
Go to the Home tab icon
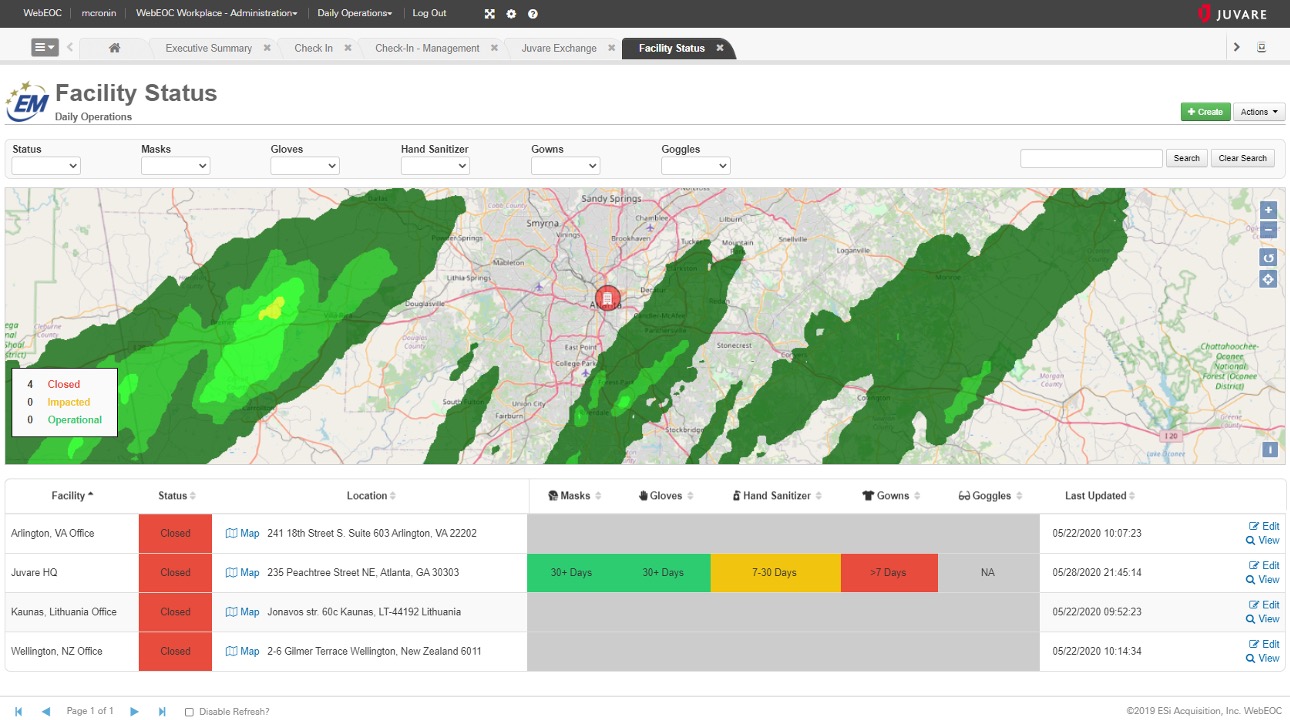pos(115,48)
